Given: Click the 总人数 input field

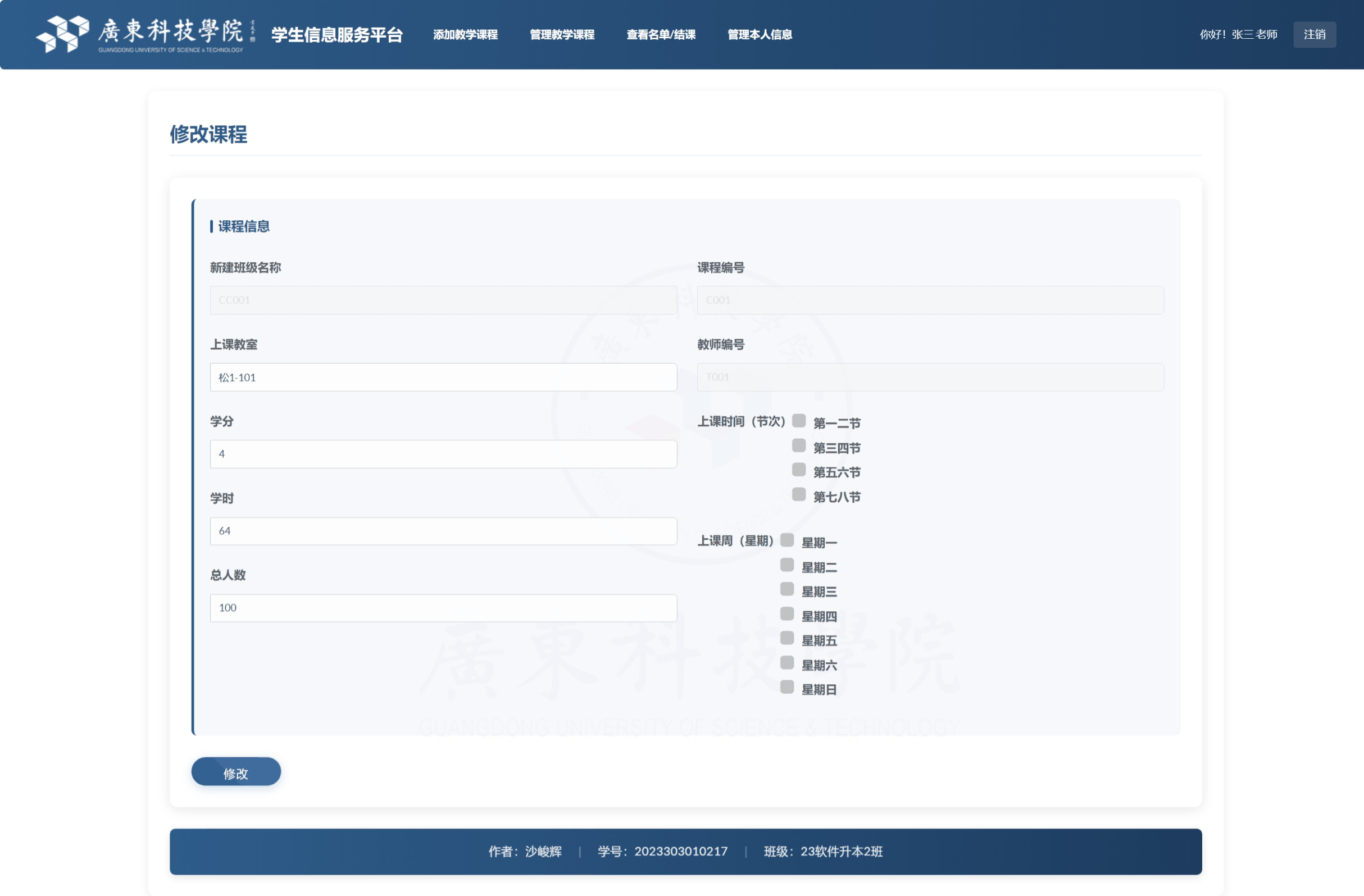Looking at the screenshot, I should pos(443,608).
